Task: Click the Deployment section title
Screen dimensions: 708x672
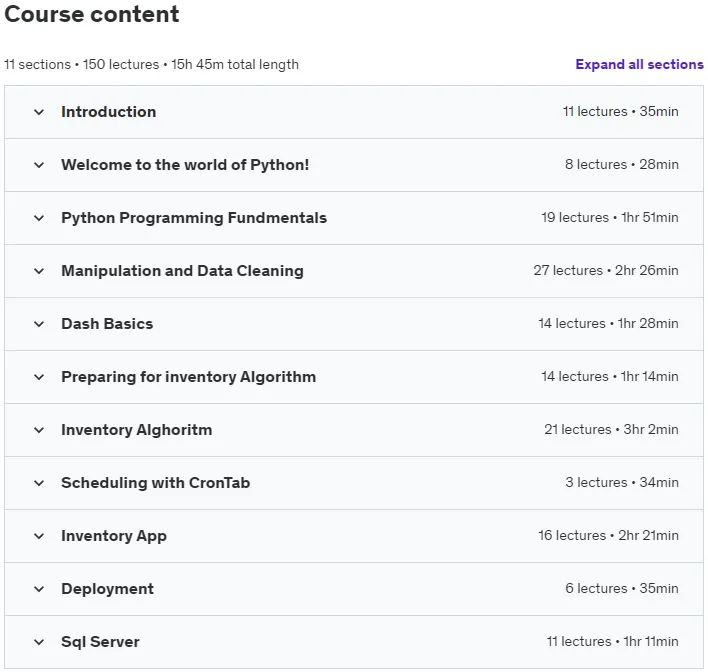Action: tap(107, 589)
